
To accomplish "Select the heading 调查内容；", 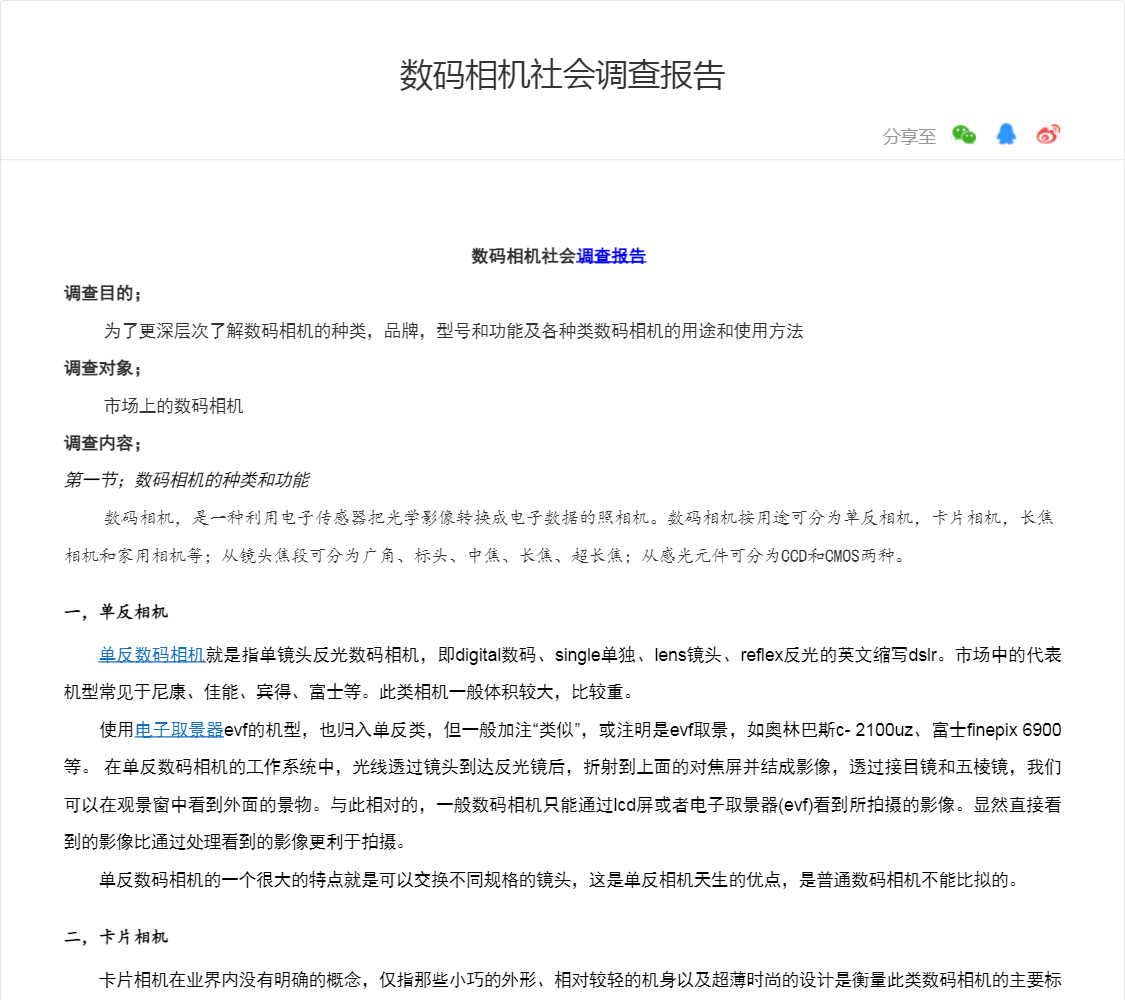I will tap(103, 443).
